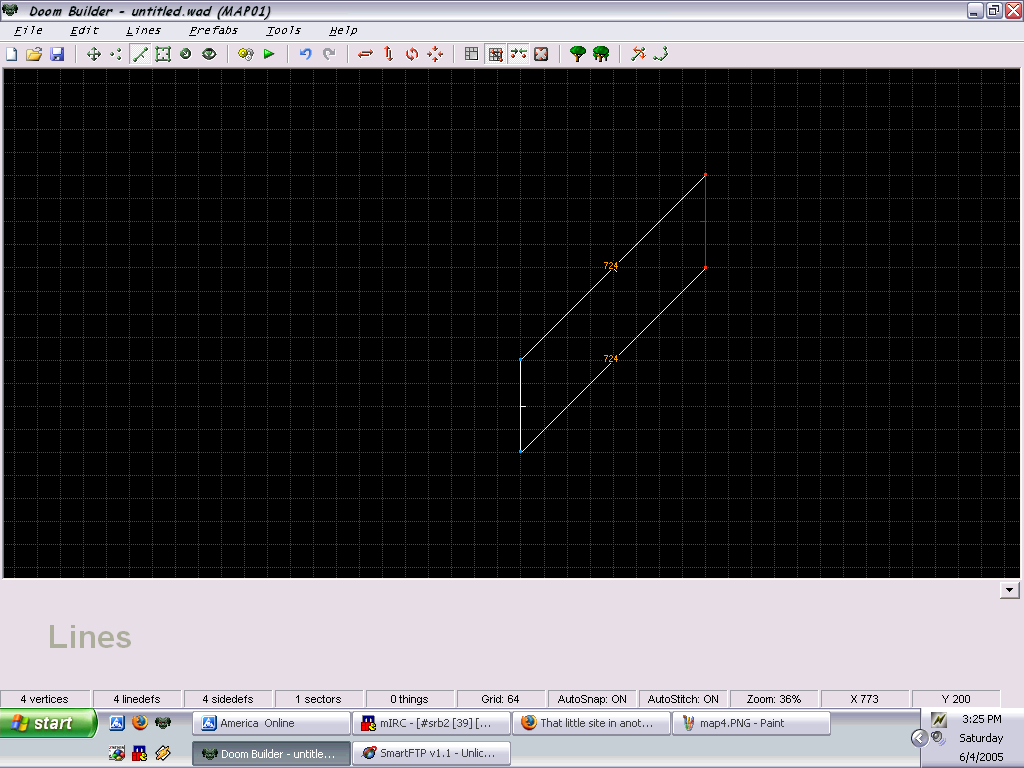Open the File menu
The width and height of the screenshot is (1024, 768).
click(x=28, y=31)
